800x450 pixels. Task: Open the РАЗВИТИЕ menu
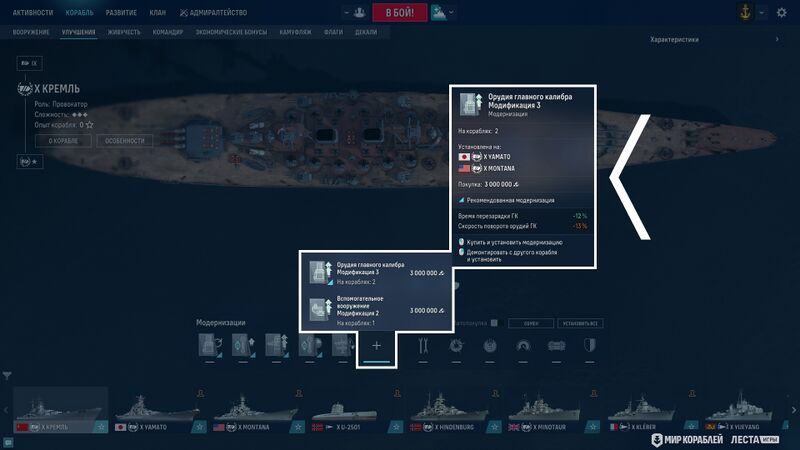pos(121,12)
